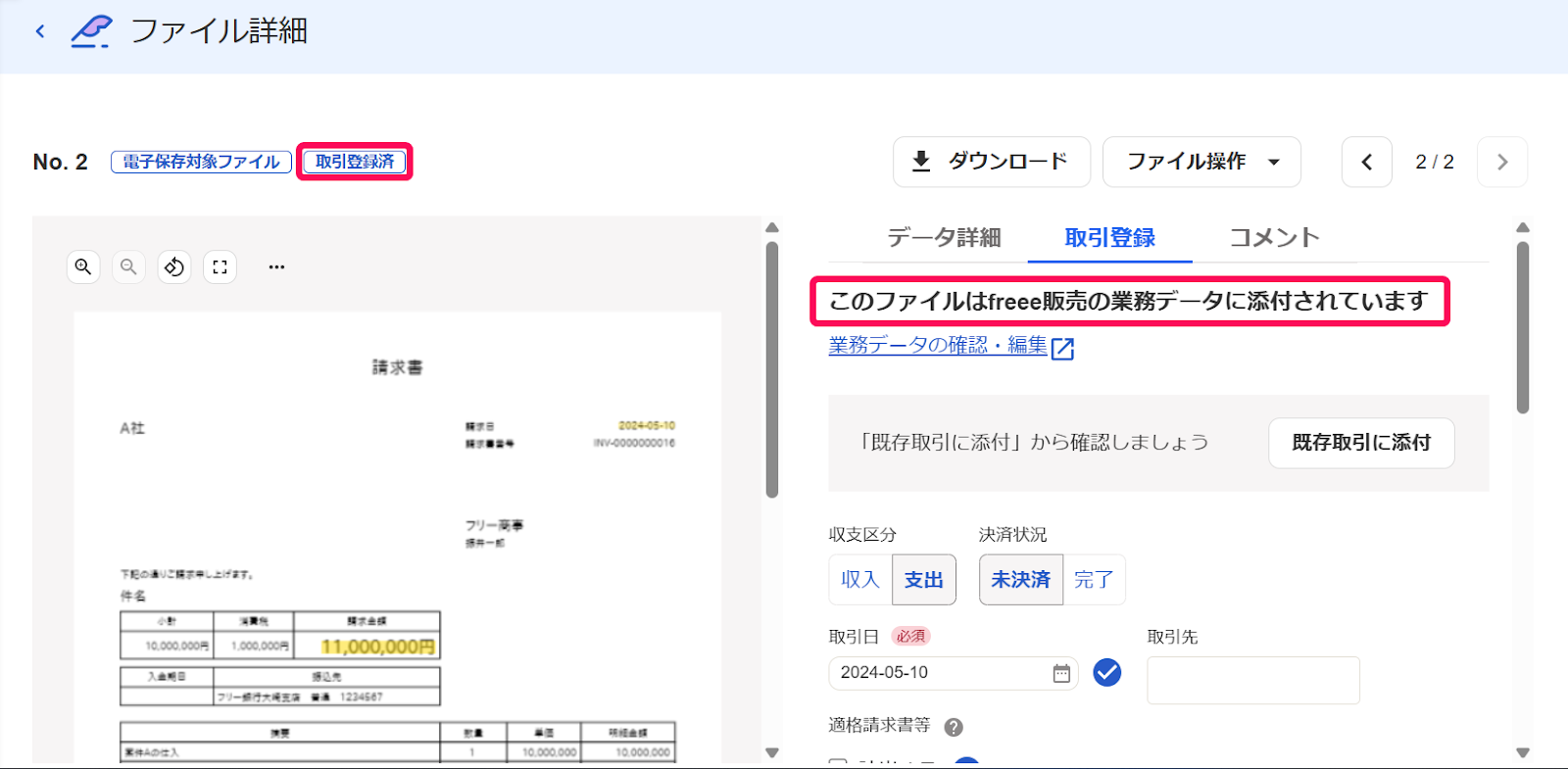Click the highlighted 11,000,000円 amount in invoice

[378, 647]
